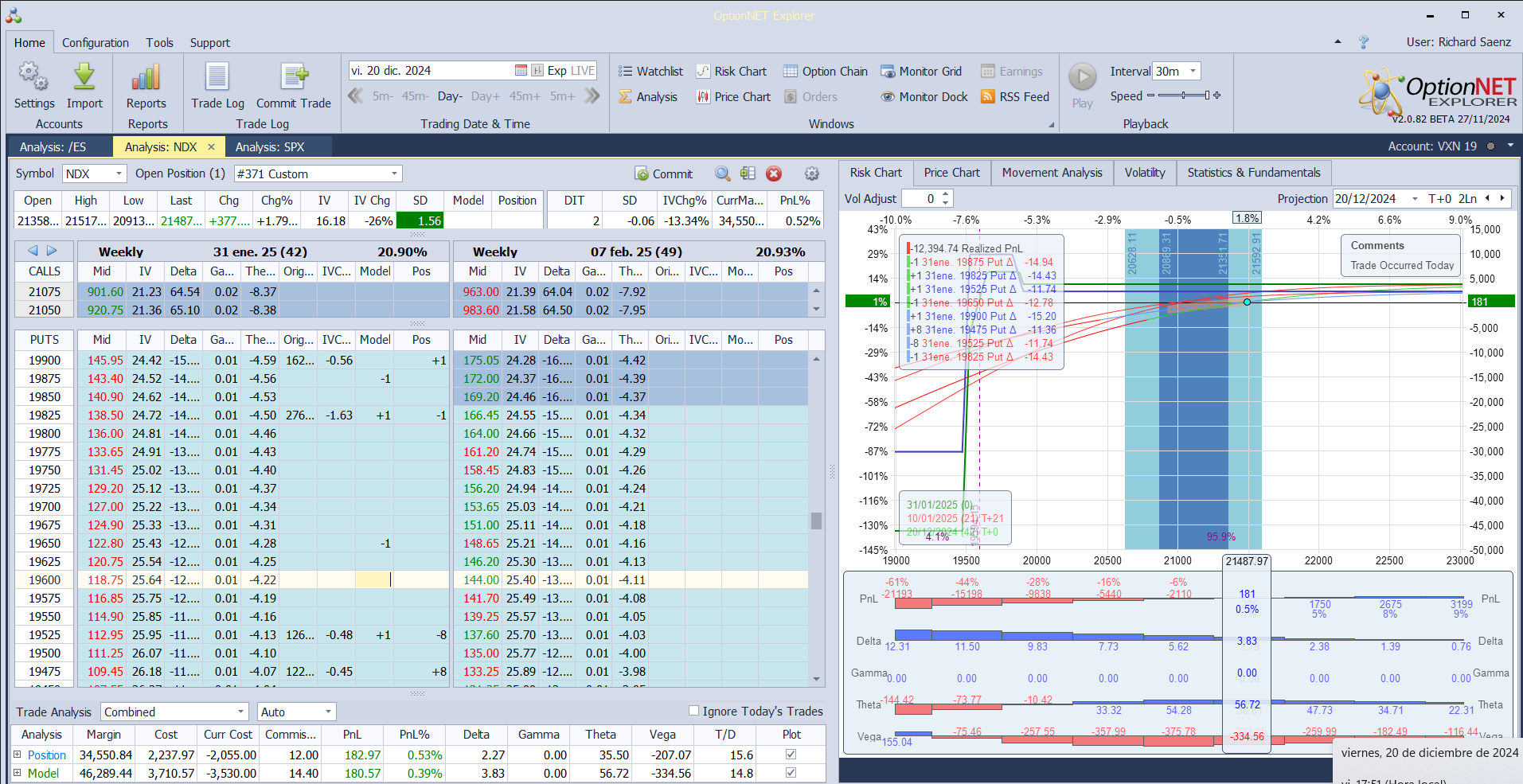Click the Model cell for 19600 put
1523x784 pixels.
pyautogui.click(x=375, y=579)
